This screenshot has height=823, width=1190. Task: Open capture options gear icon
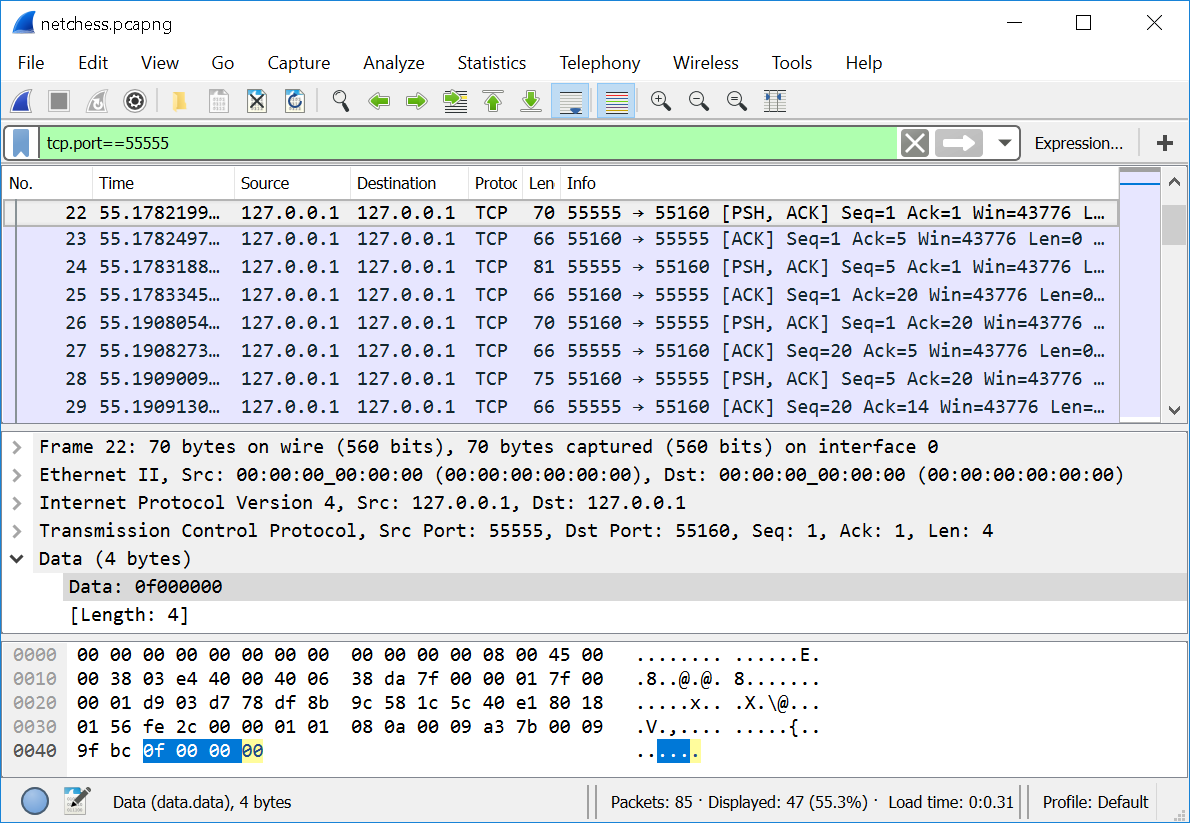pos(135,101)
